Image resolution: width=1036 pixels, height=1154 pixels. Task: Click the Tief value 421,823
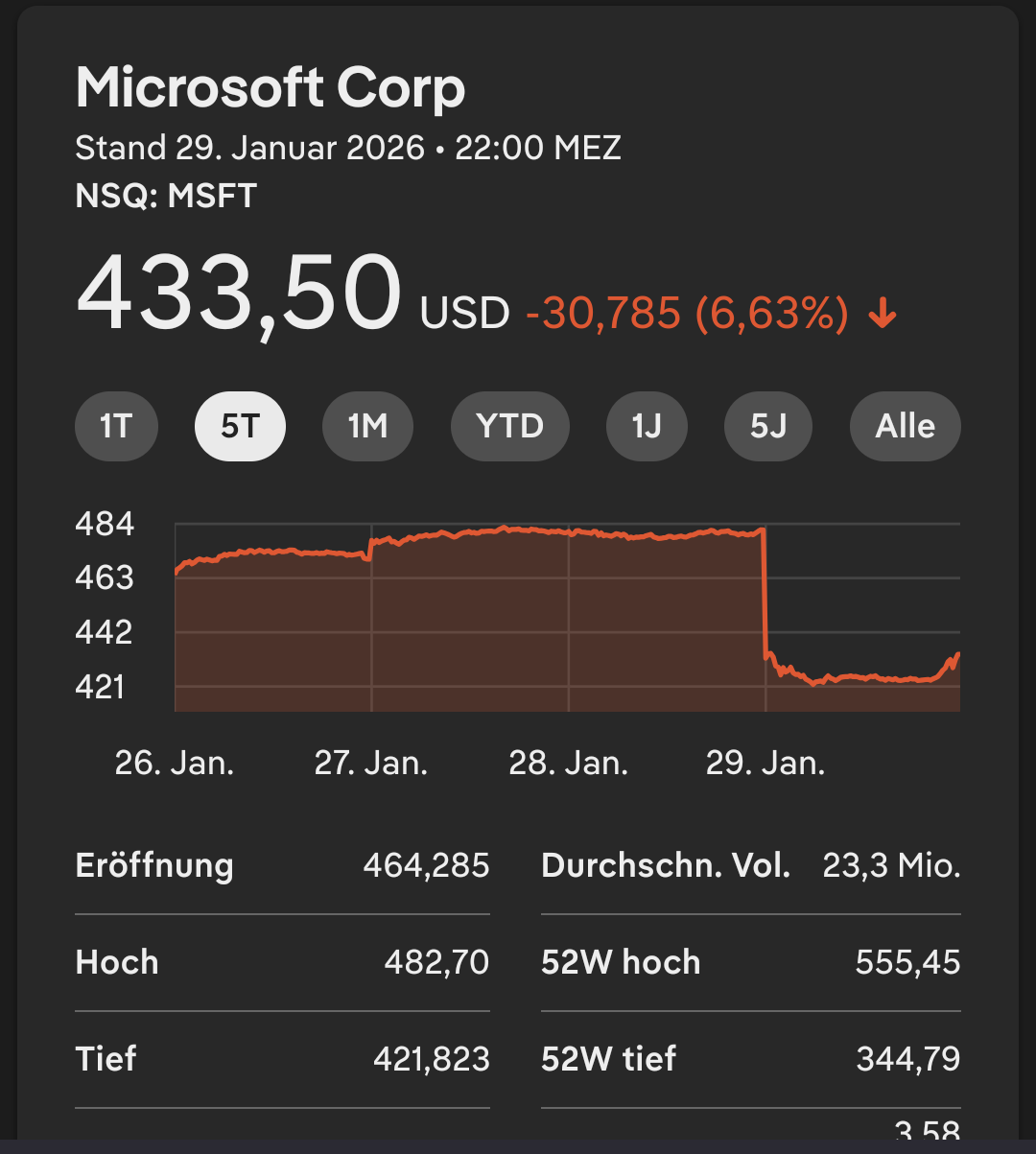point(431,1059)
